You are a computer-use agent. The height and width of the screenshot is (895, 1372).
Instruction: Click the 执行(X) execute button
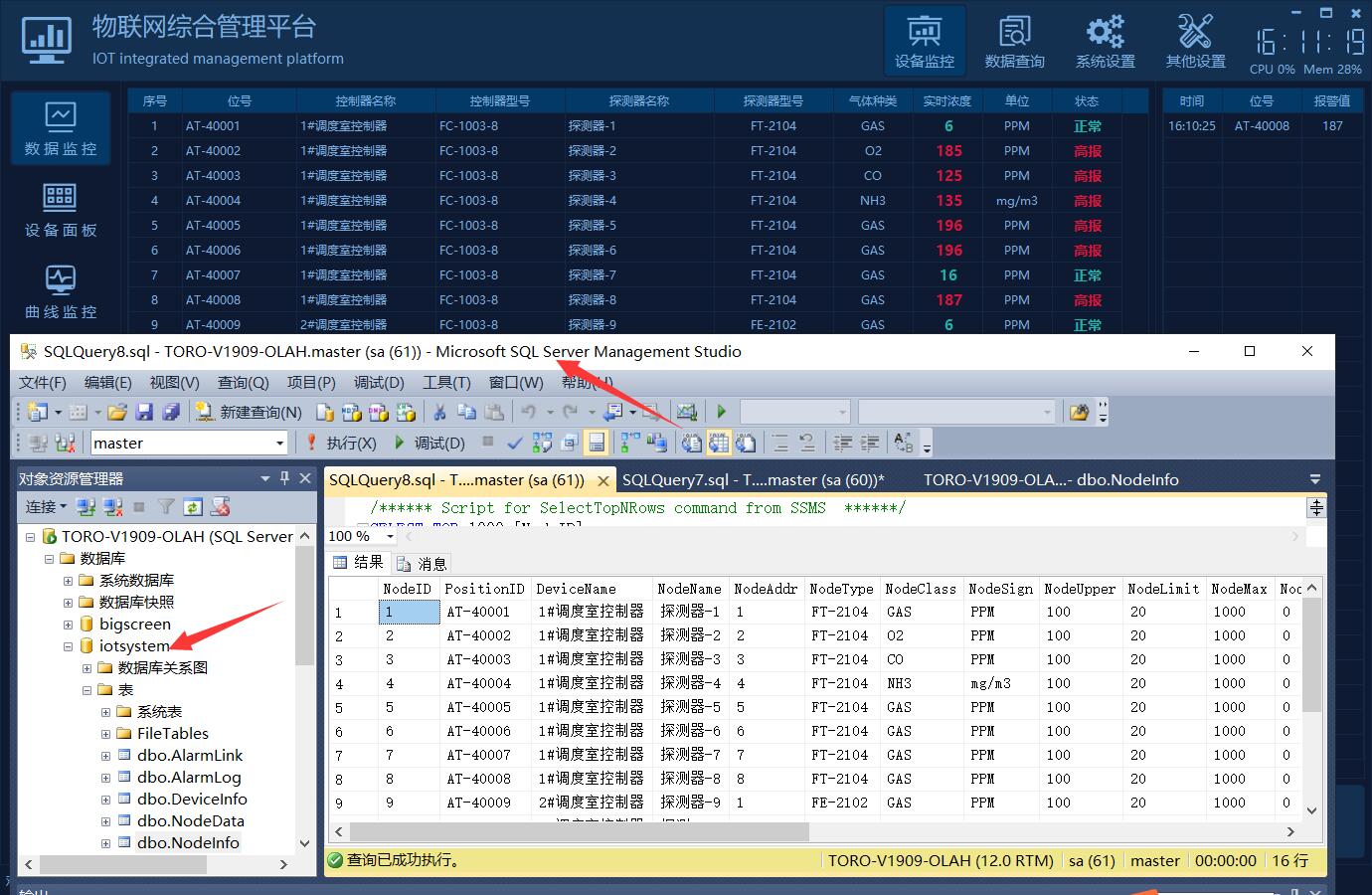point(341,443)
